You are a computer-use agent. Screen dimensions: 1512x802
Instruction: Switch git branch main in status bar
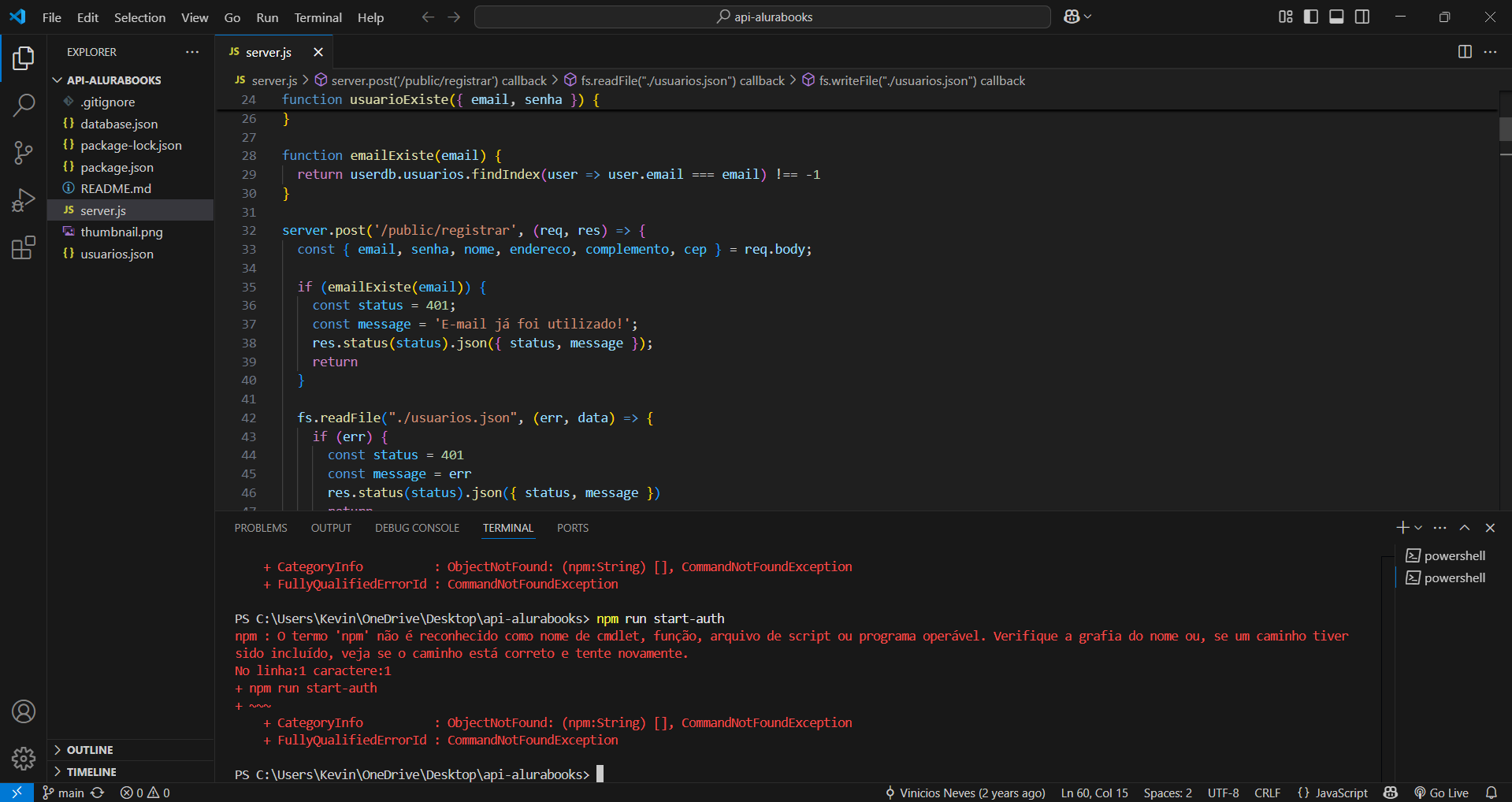[63, 793]
